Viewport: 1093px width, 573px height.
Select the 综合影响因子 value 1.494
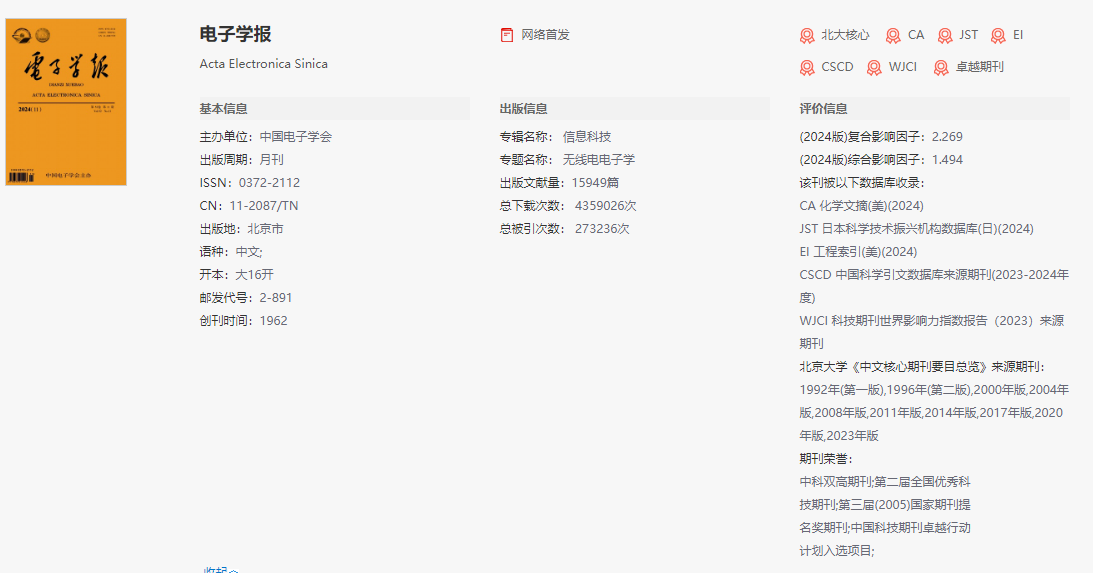(947, 160)
